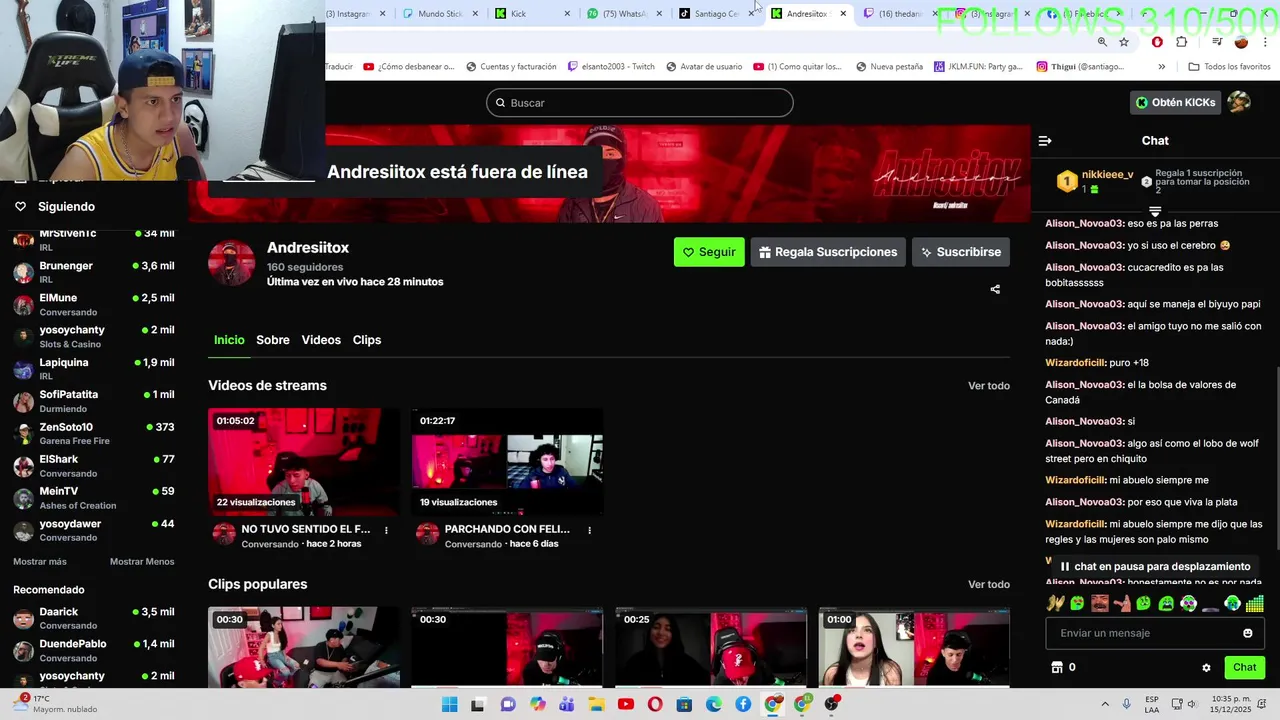The image size is (1280, 720).
Task: Resume the paused chat scrolling banner
Action: point(1155,566)
